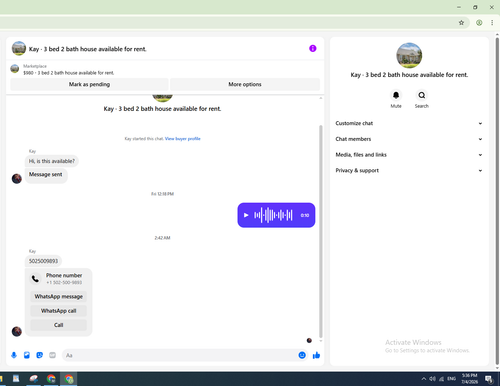
Task: Send a thumbs-up like
Action: click(316, 355)
